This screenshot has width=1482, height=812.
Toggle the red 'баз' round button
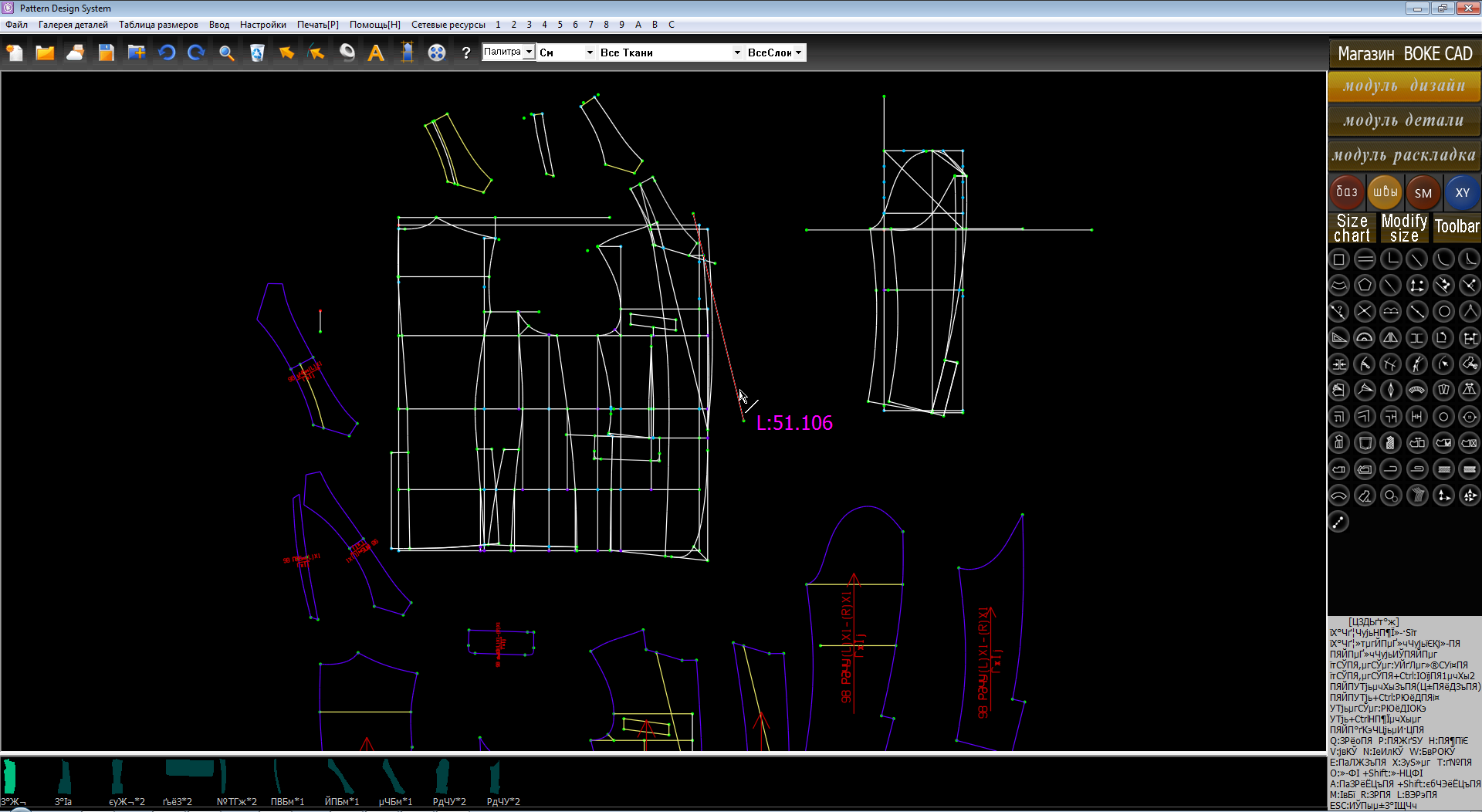tap(1347, 192)
